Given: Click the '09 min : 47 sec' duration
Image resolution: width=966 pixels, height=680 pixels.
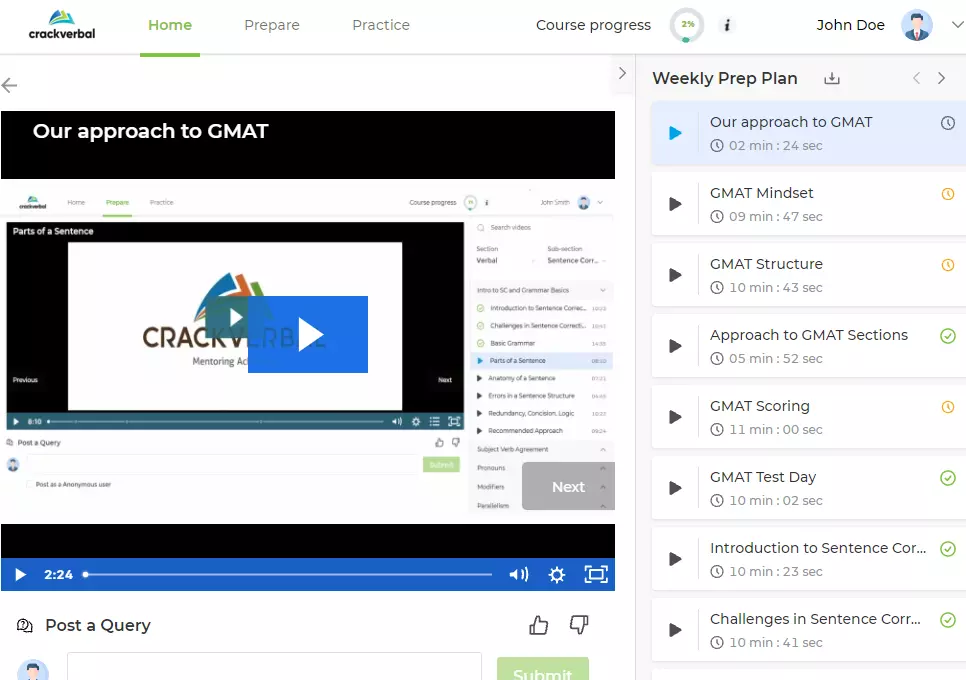Looking at the screenshot, I should (776, 216).
